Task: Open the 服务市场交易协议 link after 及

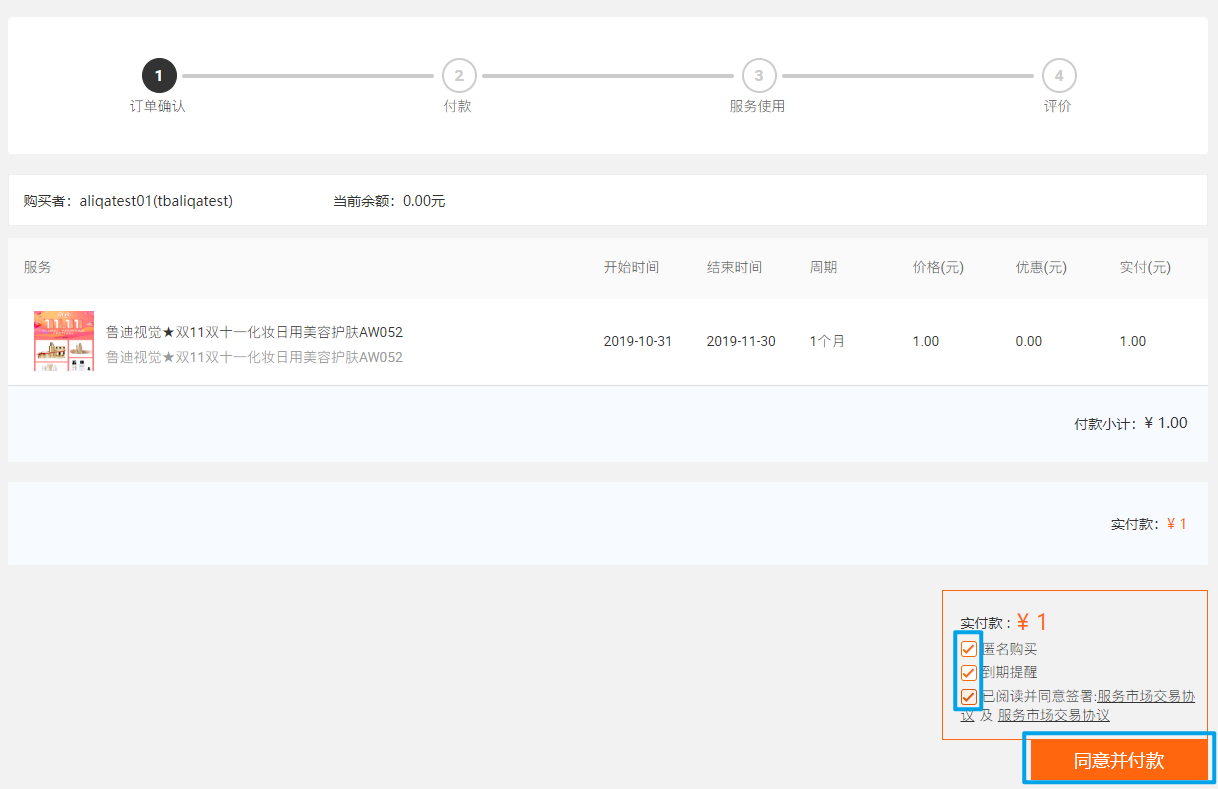Action: [1053, 715]
